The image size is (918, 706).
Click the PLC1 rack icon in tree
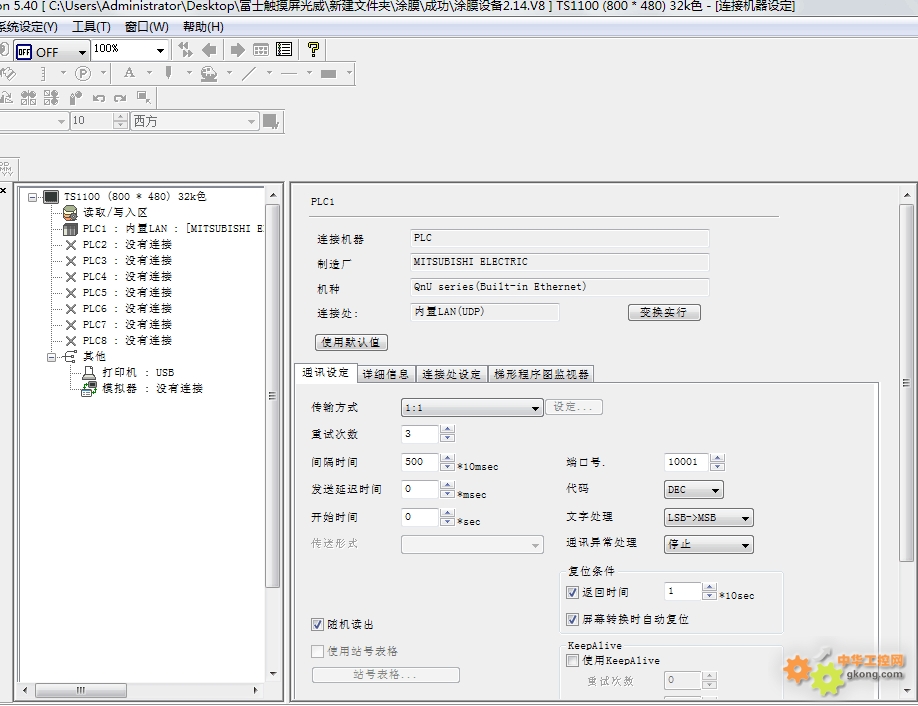tap(70, 229)
